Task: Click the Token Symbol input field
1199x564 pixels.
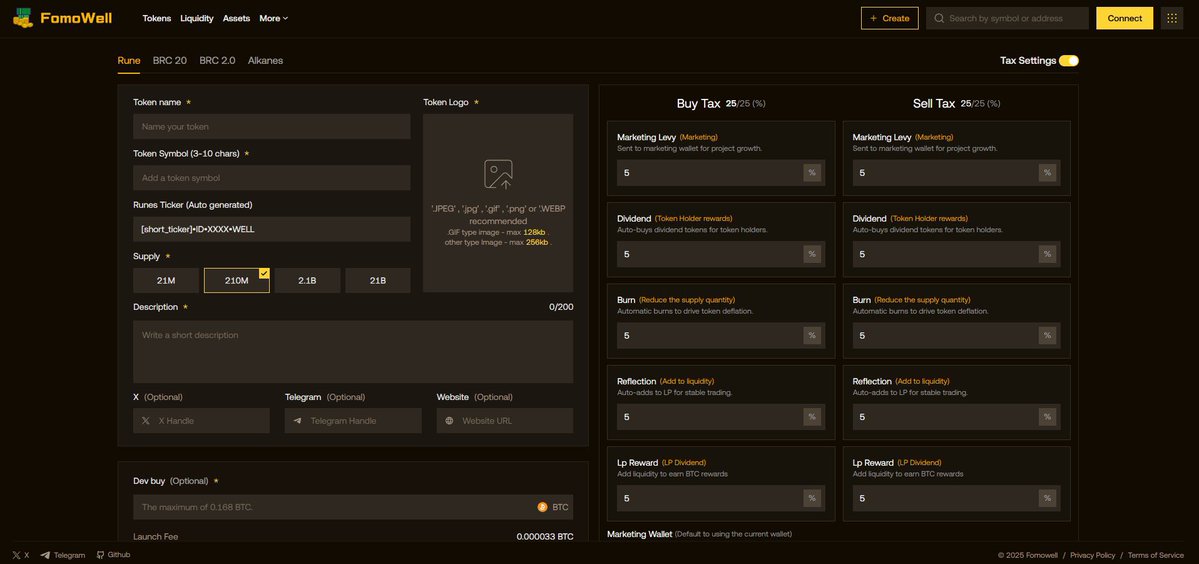Action: pos(271,177)
